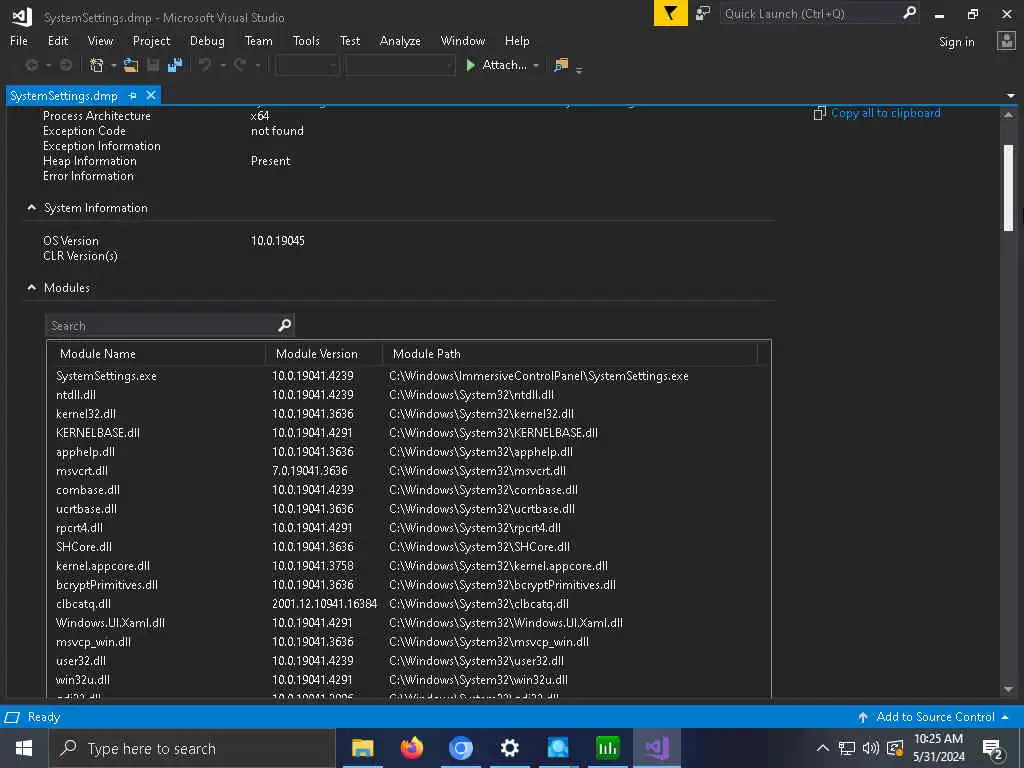Viewport: 1024px width, 768px height.
Task: Click the Undo toolbar icon
Action: (x=204, y=65)
